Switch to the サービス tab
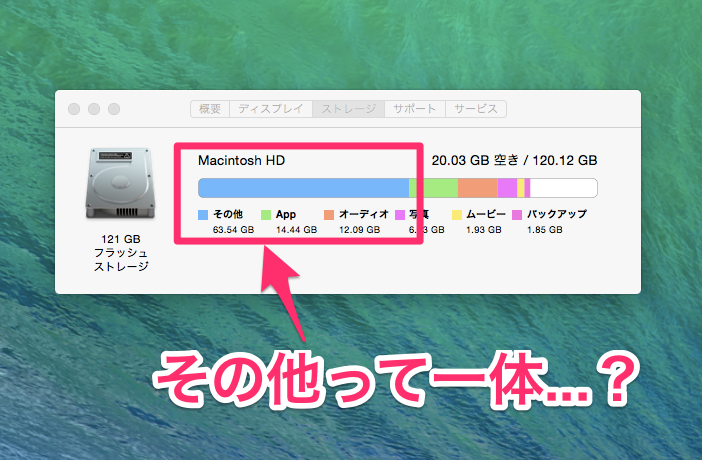Viewport: 702px width, 460px height. coord(476,109)
